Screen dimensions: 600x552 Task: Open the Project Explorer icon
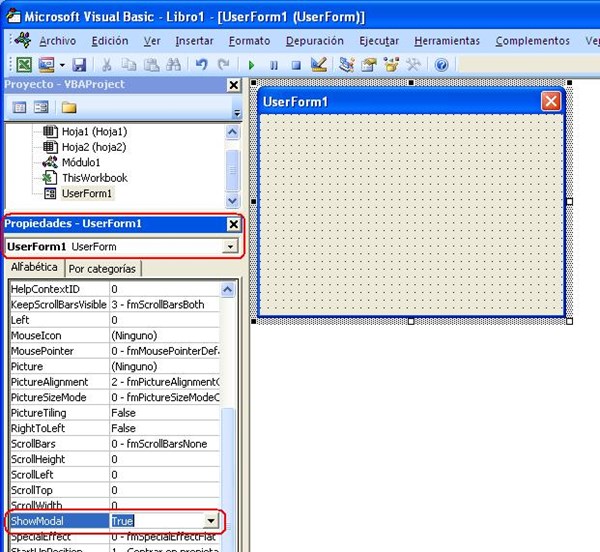click(346, 65)
